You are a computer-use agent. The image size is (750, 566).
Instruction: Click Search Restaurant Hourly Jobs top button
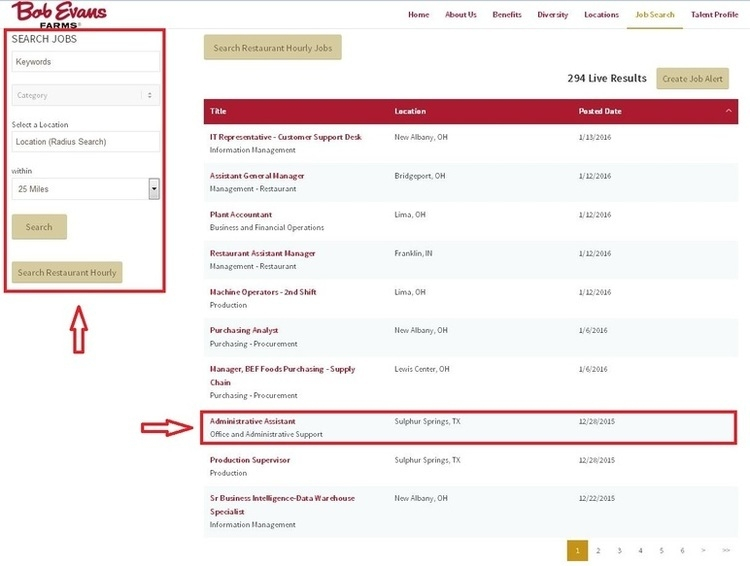pyautogui.click(x=273, y=47)
